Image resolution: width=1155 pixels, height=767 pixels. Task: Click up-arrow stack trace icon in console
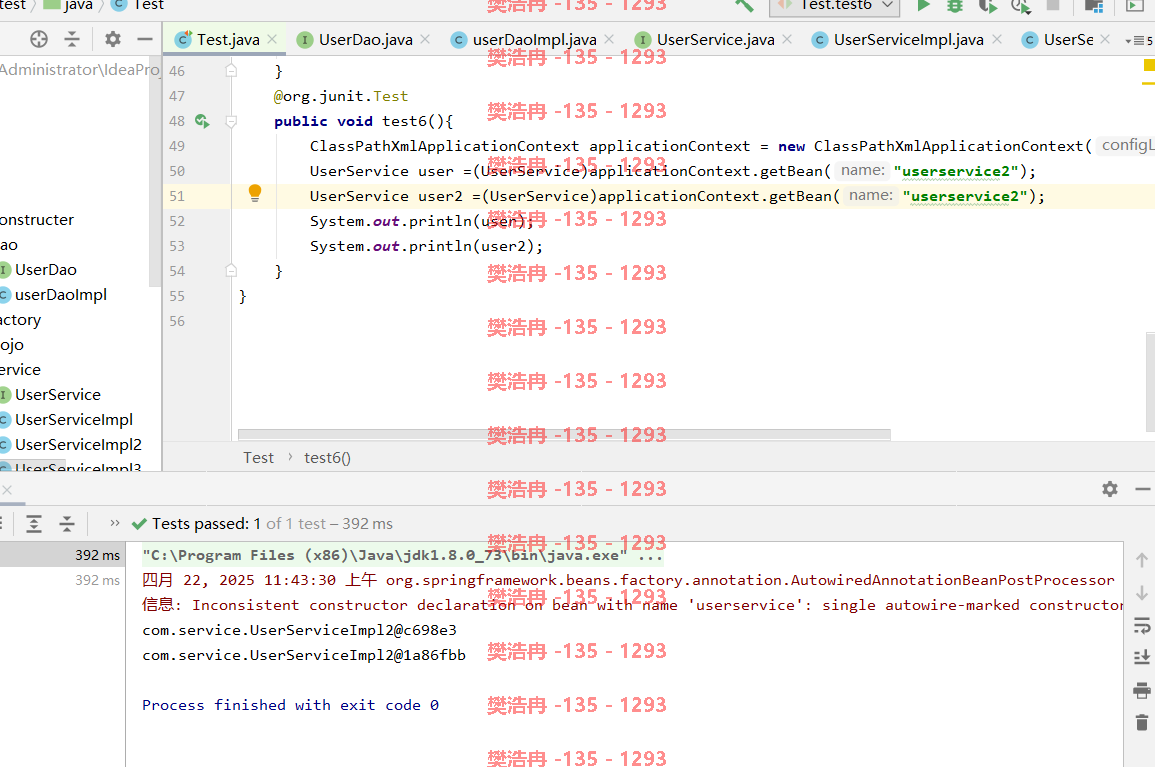click(x=1142, y=560)
